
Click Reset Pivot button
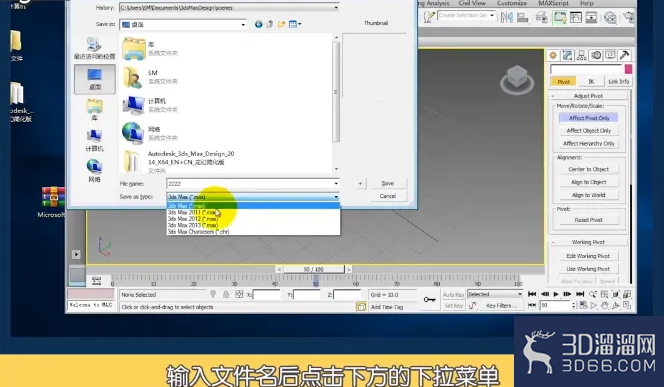tap(588, 220)
